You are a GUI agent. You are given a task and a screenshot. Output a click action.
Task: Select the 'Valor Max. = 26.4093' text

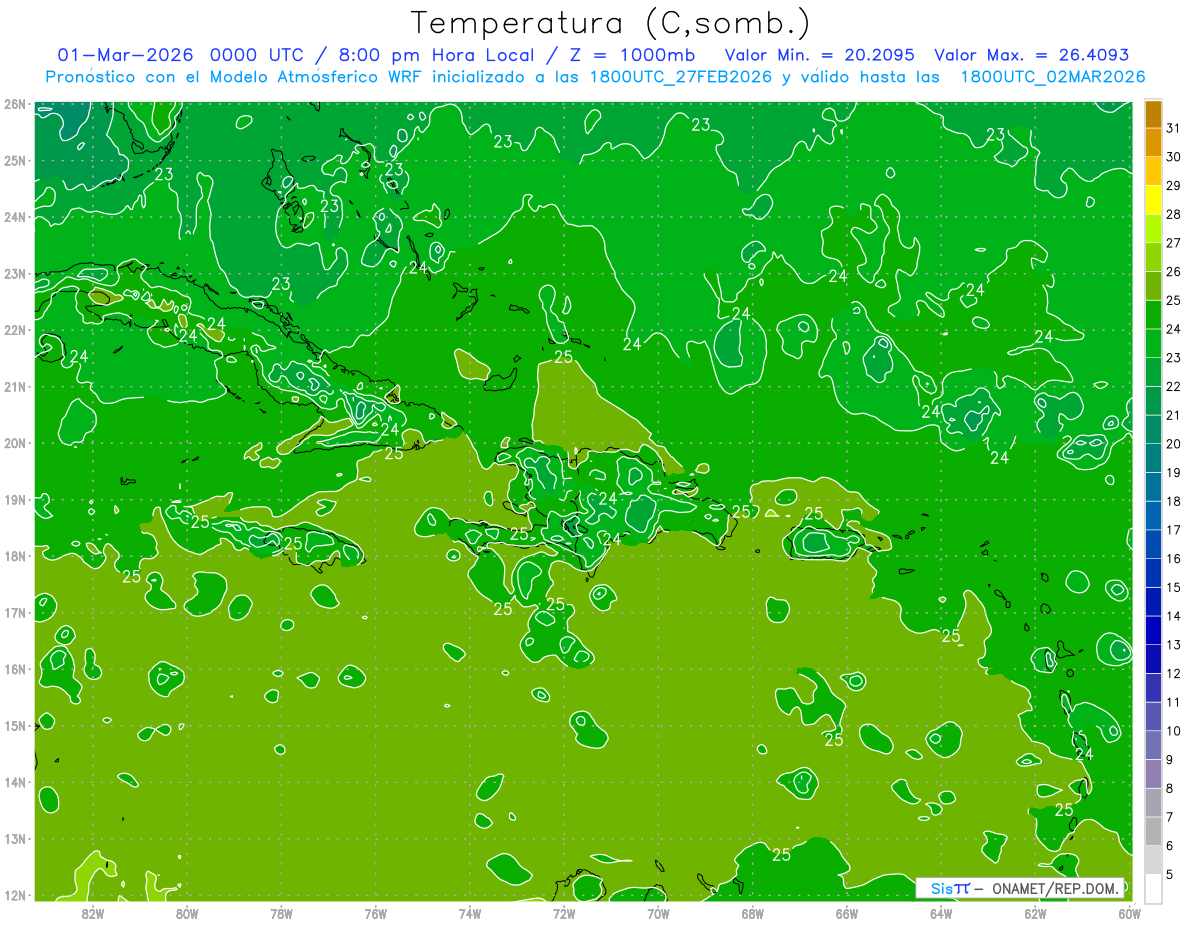click(x=1031, y=55)
